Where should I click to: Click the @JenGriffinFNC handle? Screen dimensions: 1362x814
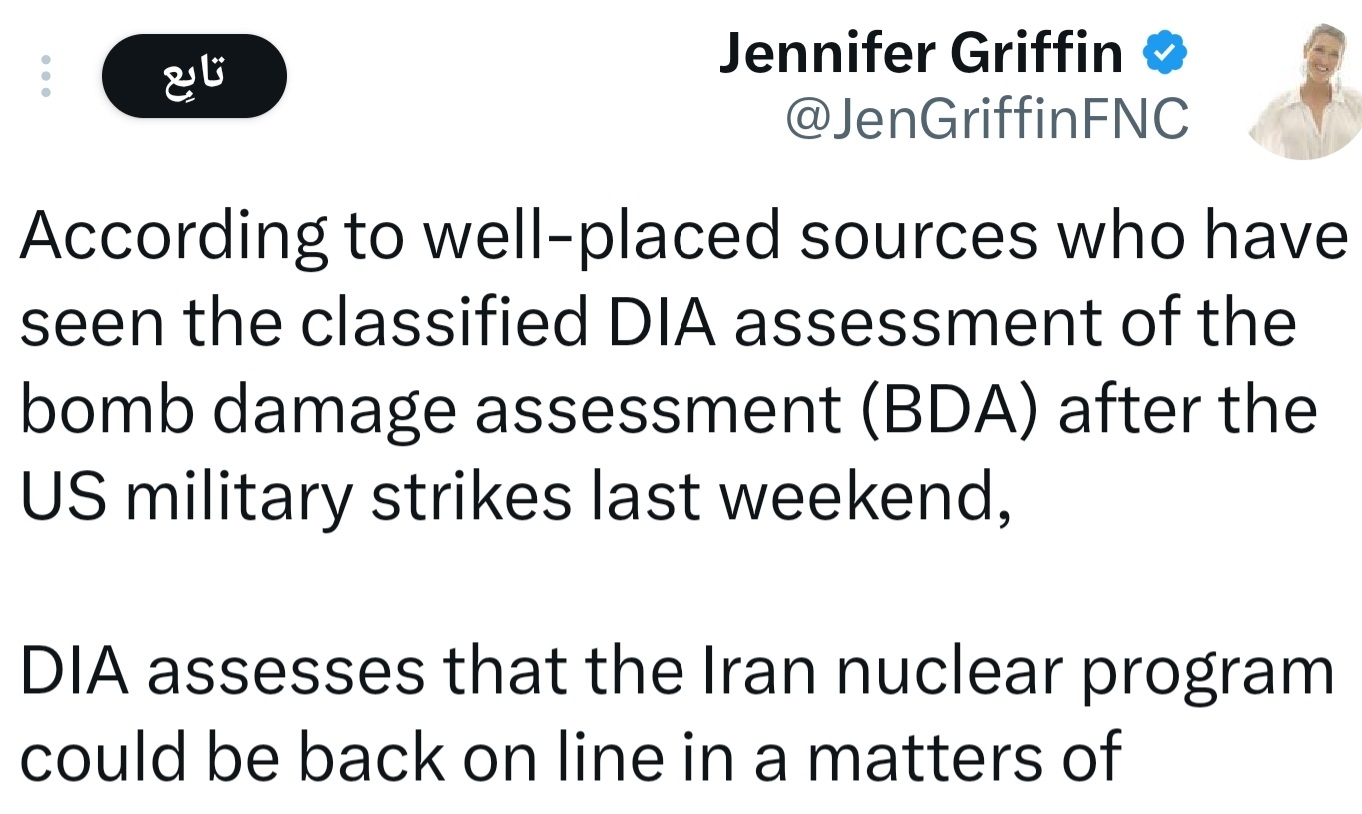tap(987, 120)
